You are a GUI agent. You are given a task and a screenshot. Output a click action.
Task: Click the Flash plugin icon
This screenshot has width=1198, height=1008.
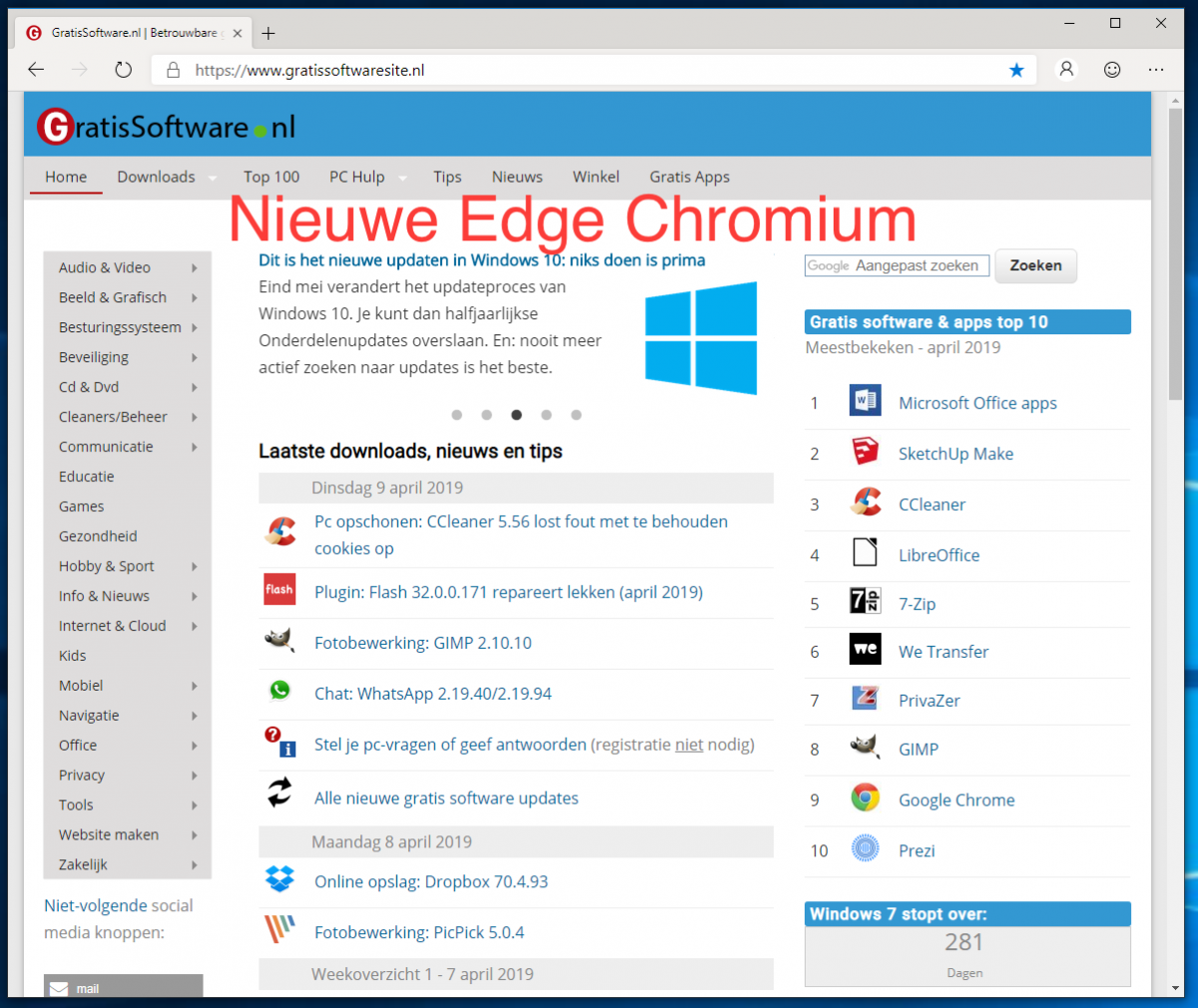point(280,589)
